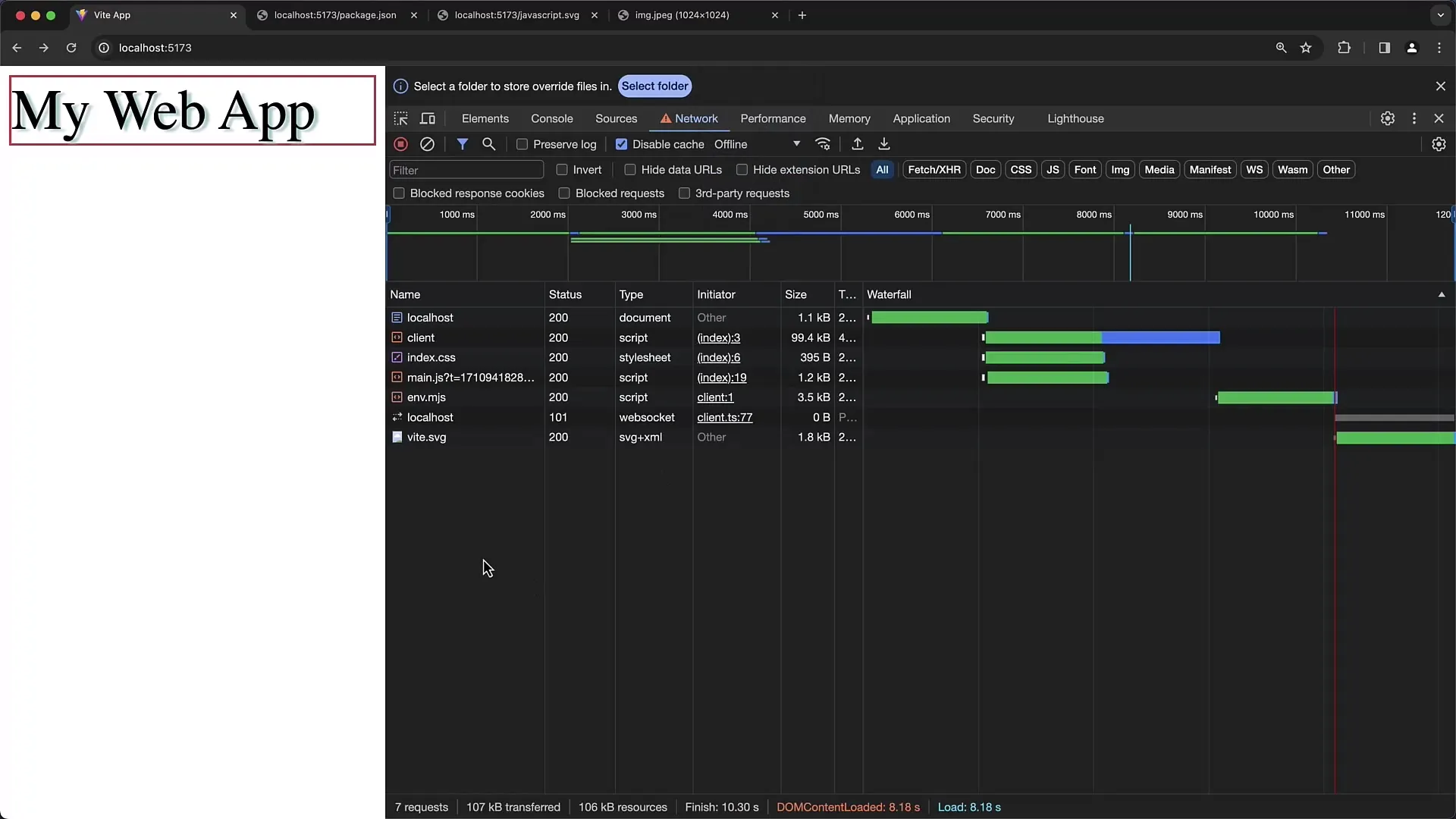
Task: Switch to the Console tab
Action: [x=552, y=118]
